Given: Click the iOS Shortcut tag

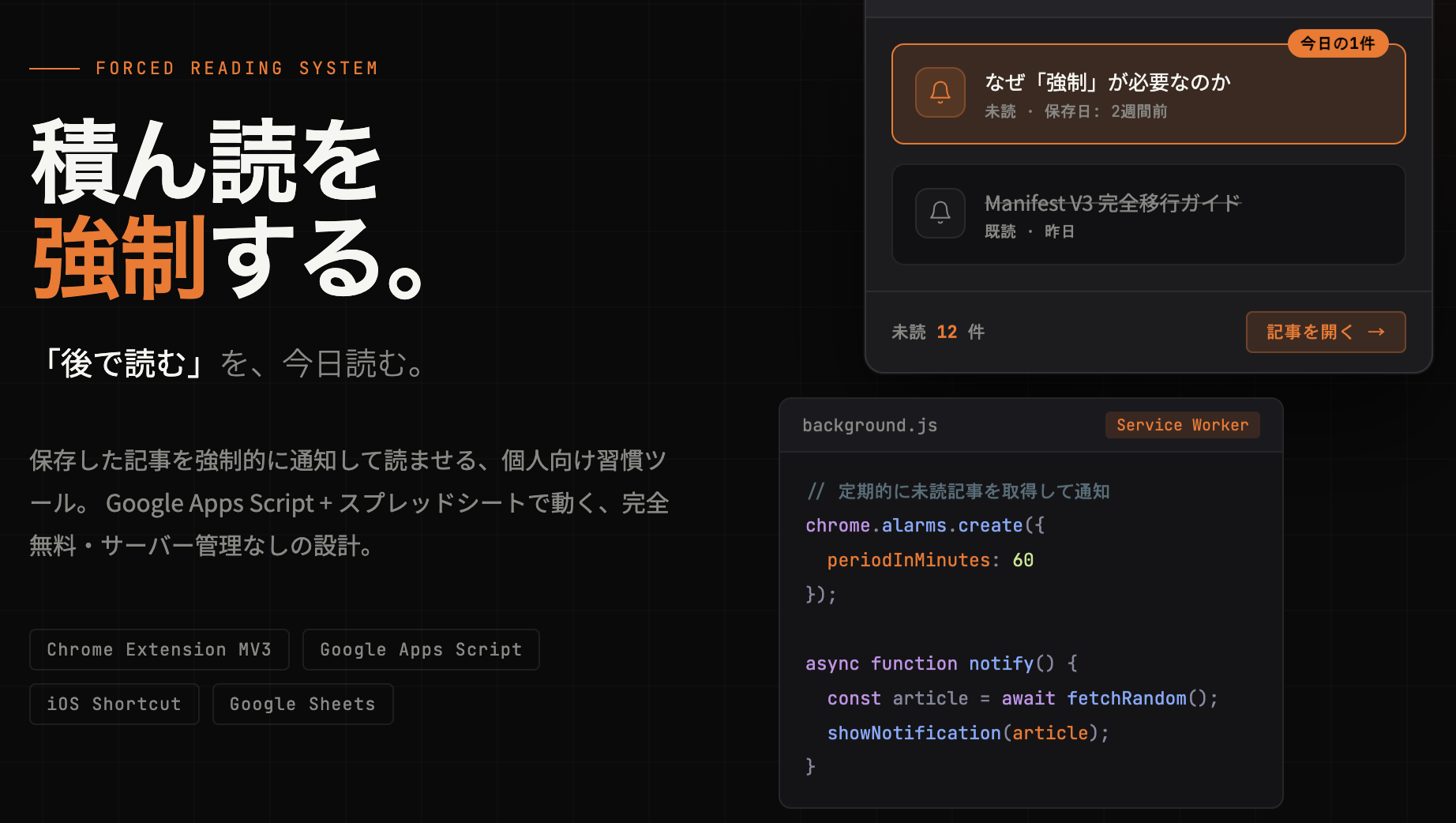Looking at the screenshot, I should 114,704.
